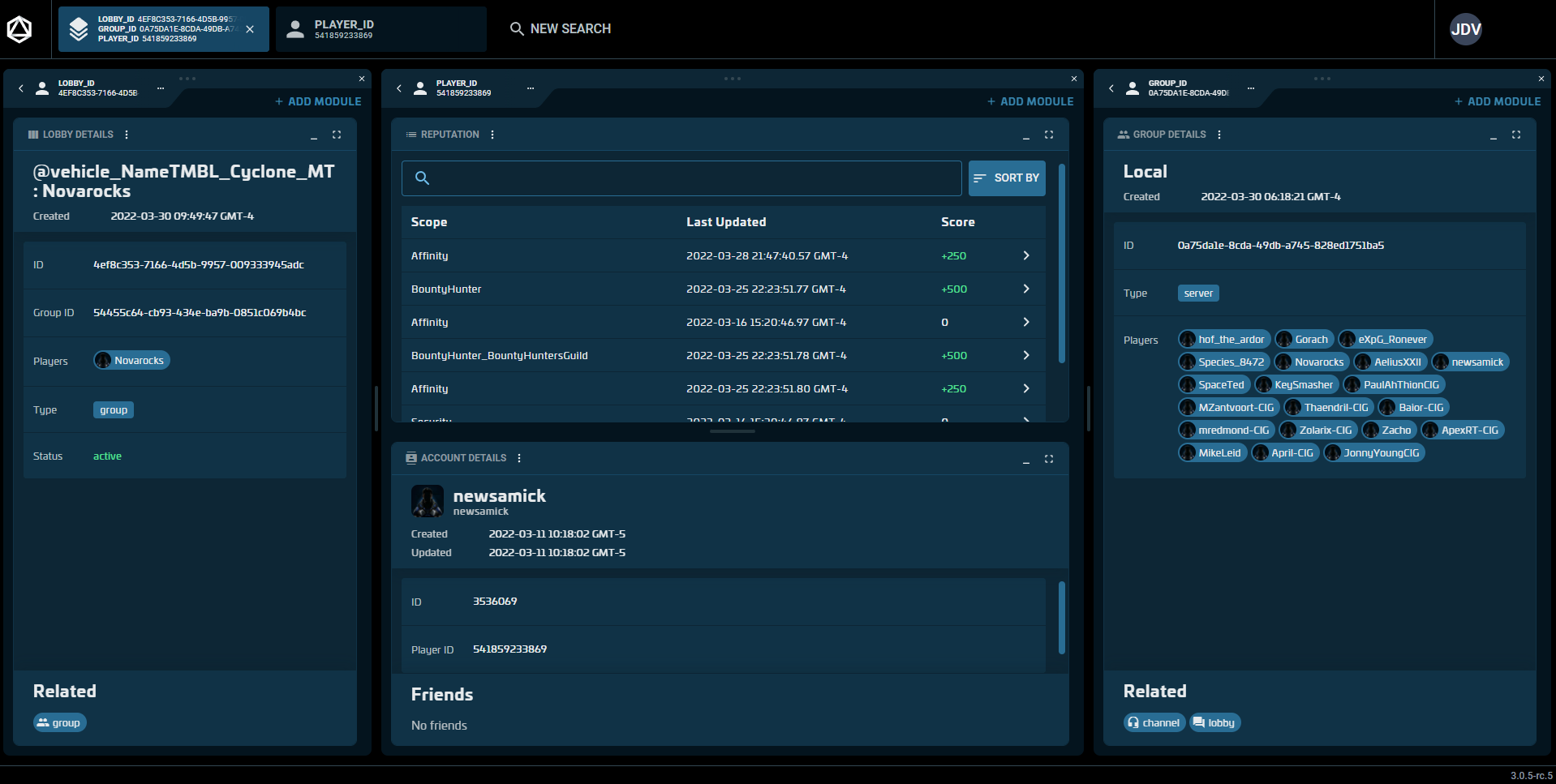Screen dimensions: 1556x784
Task: Open Lobby Details kebab options menu
Action: tap(127, 135)
